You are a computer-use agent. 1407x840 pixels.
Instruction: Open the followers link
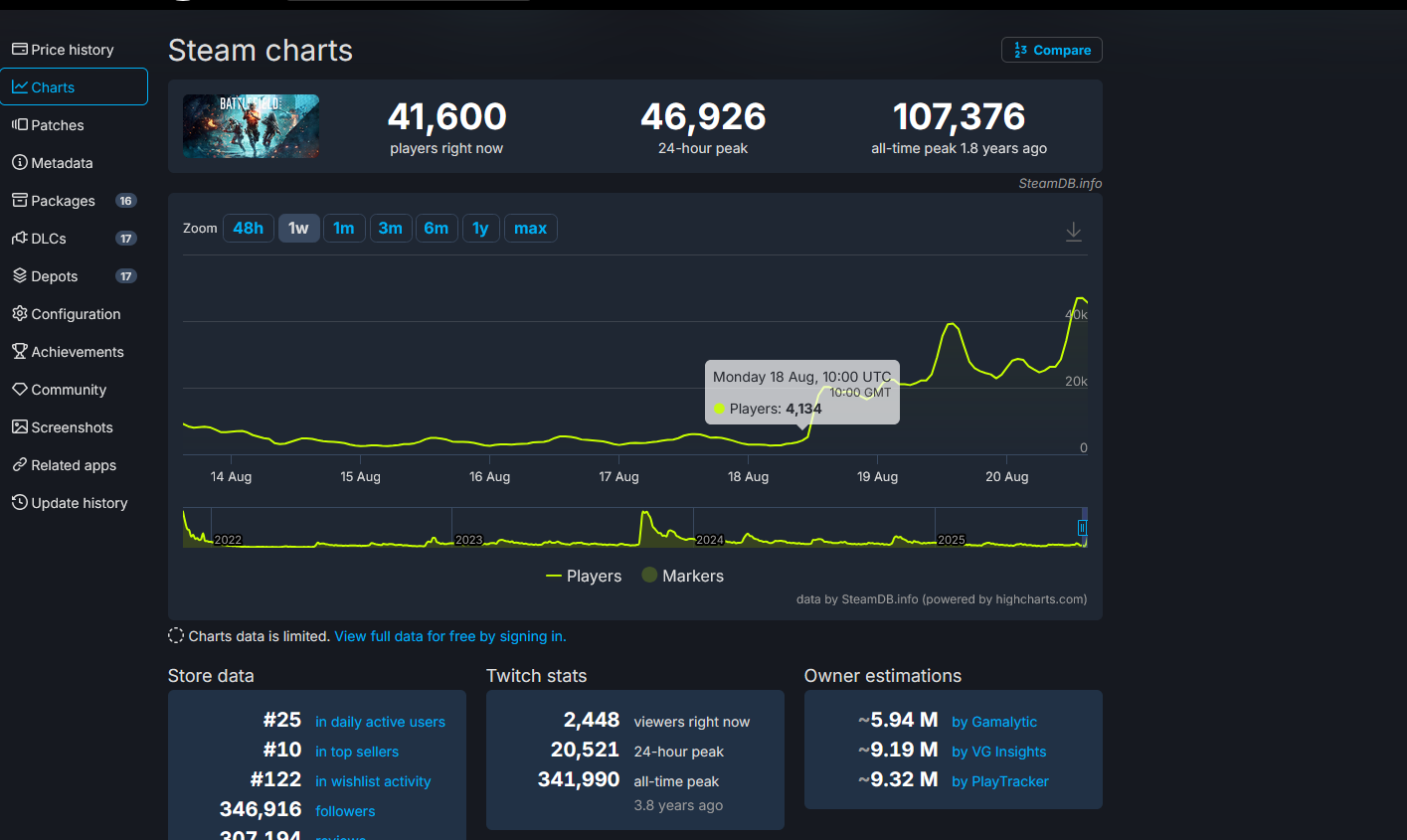(x=345, y=811)
